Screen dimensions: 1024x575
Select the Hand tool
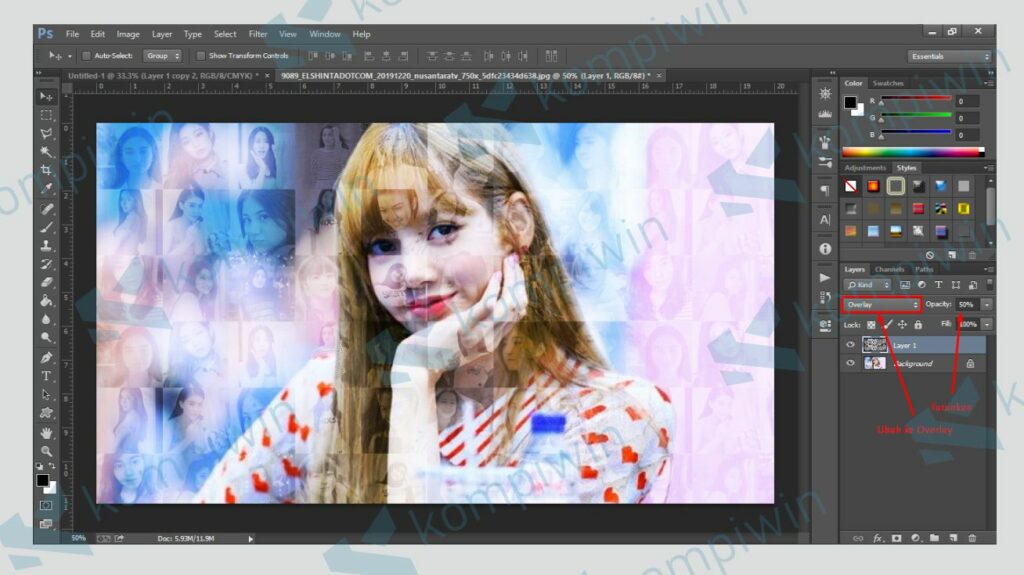[x=46, y=433]
